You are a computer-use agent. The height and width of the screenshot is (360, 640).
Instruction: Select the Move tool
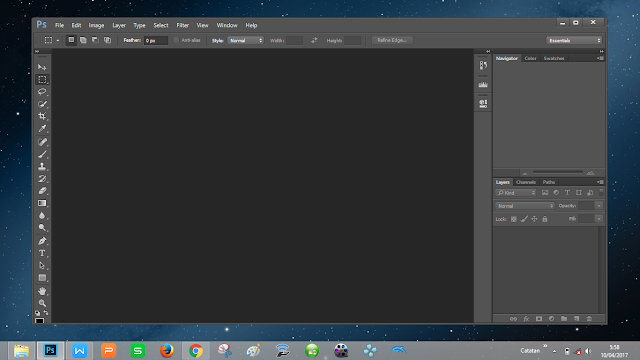point(42,67)
